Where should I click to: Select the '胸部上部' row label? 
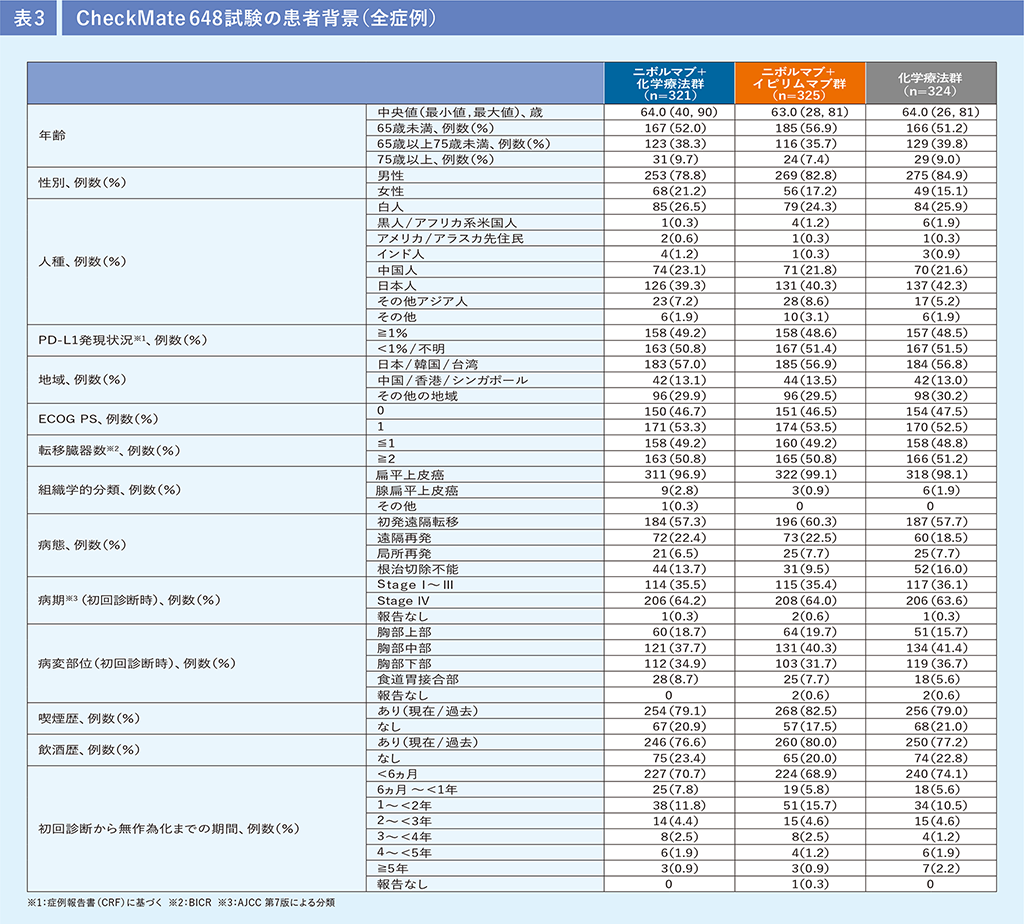click(x=404, y=632)
